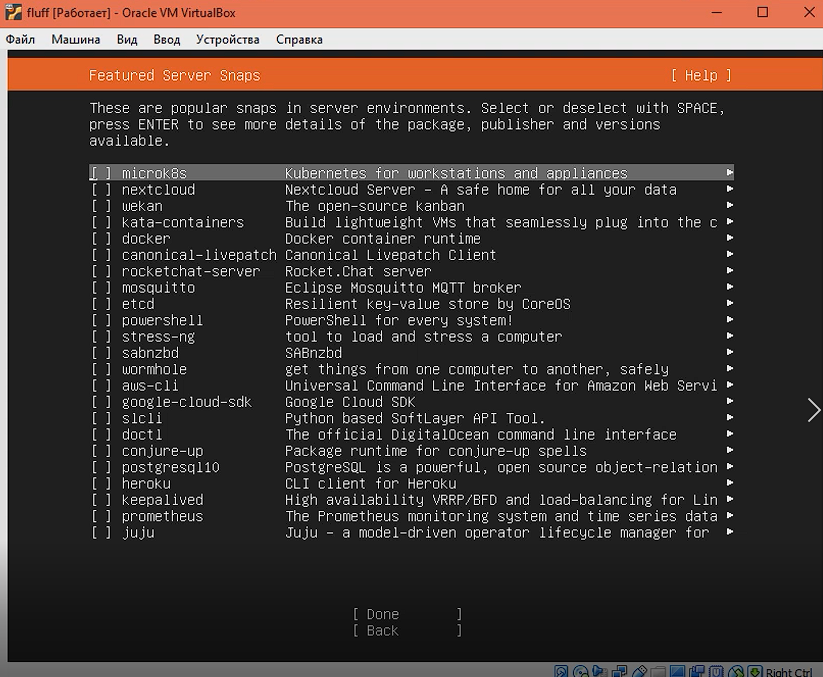The width and height of the screenshot is (823, 677).
Task: Open the Справка menu
Action: click(299, 39)
